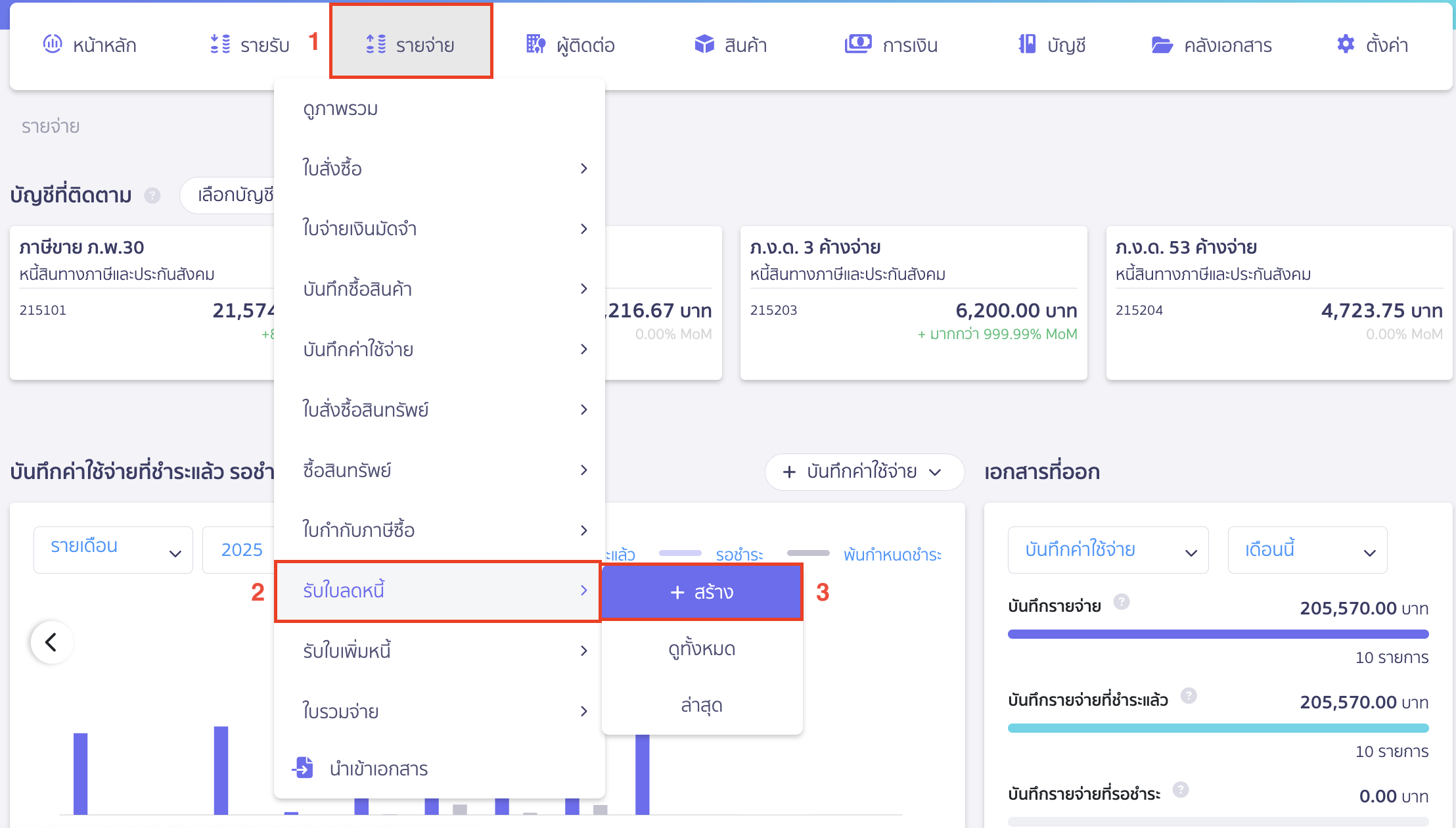The height and width of the screenshot is (828, 1456).
Task: Click the รายรับ income icon
Action: 220,44
